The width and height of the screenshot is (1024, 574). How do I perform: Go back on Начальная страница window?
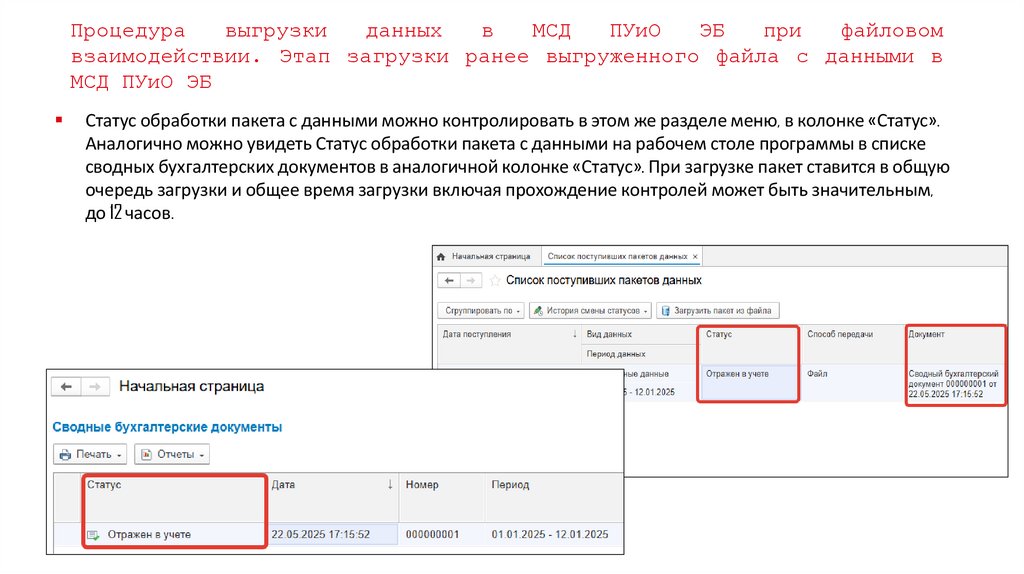tap(66, 387)
